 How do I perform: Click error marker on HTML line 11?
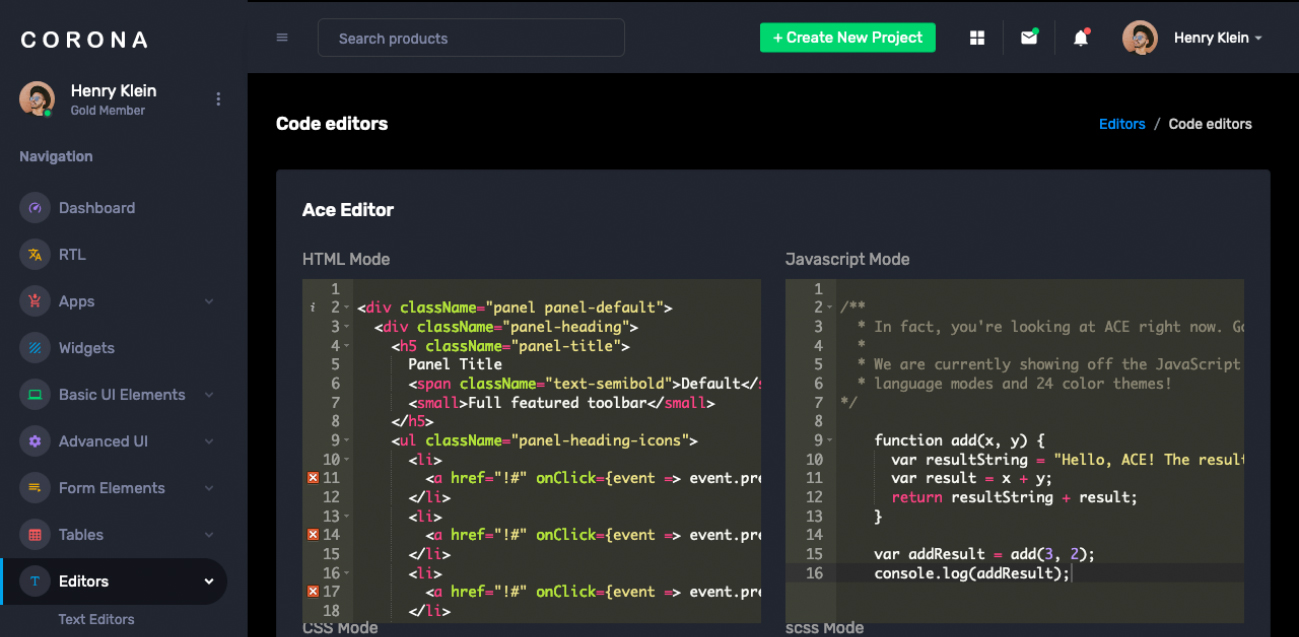click(313, 478)
